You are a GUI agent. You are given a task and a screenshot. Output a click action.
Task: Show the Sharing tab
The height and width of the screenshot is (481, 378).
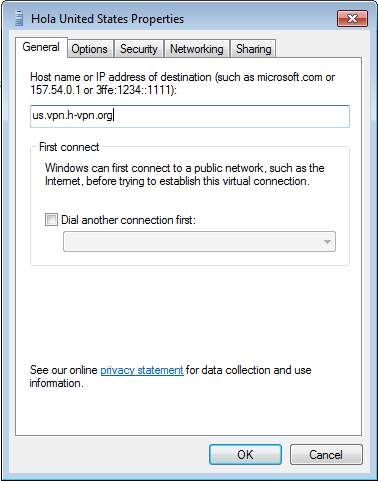[253, 49]
